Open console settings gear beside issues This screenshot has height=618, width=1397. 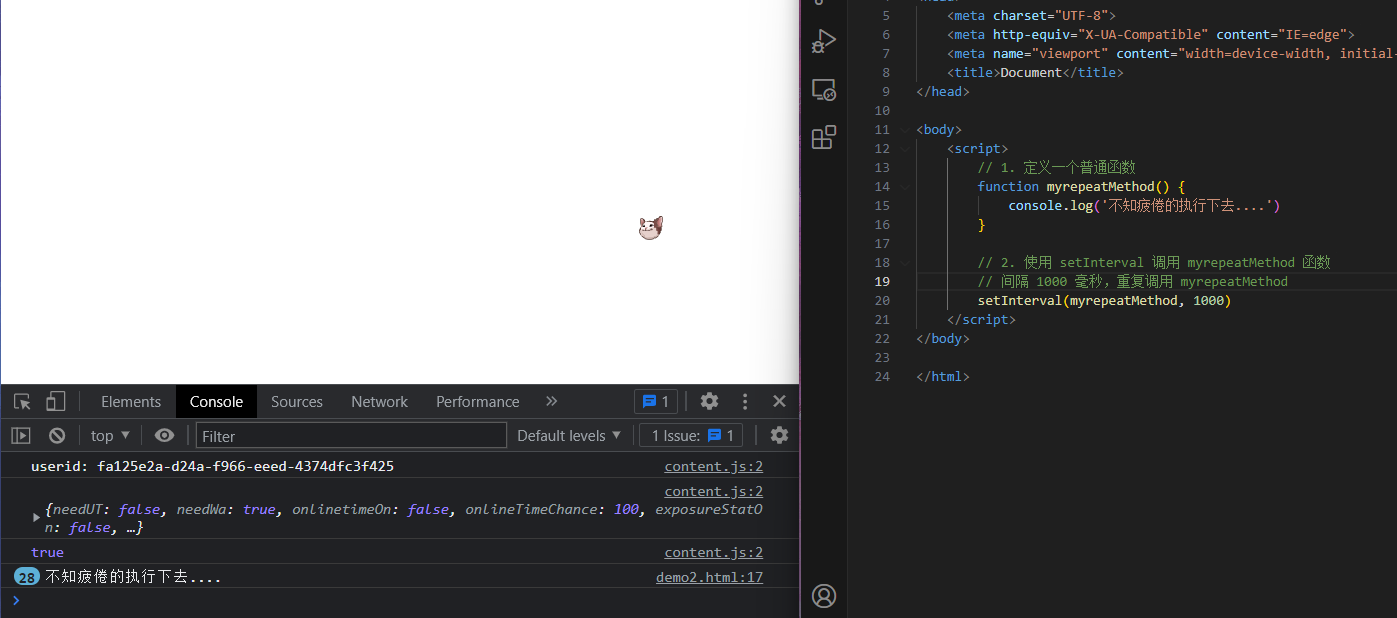coord(779,436)
